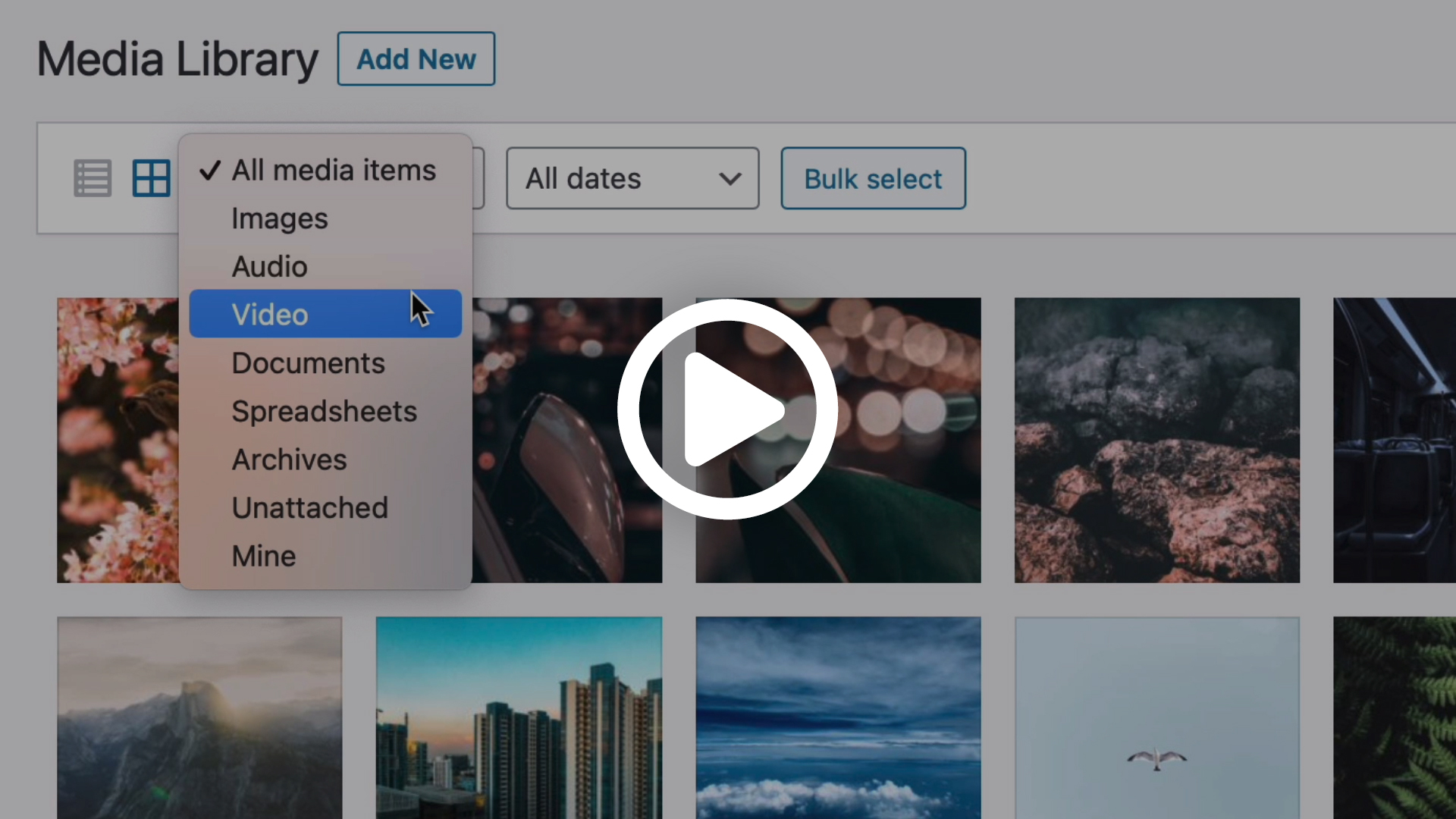This screenshot has height=819, width=1456.
Task: Select All media items option
Action: [x=333, y=170]
